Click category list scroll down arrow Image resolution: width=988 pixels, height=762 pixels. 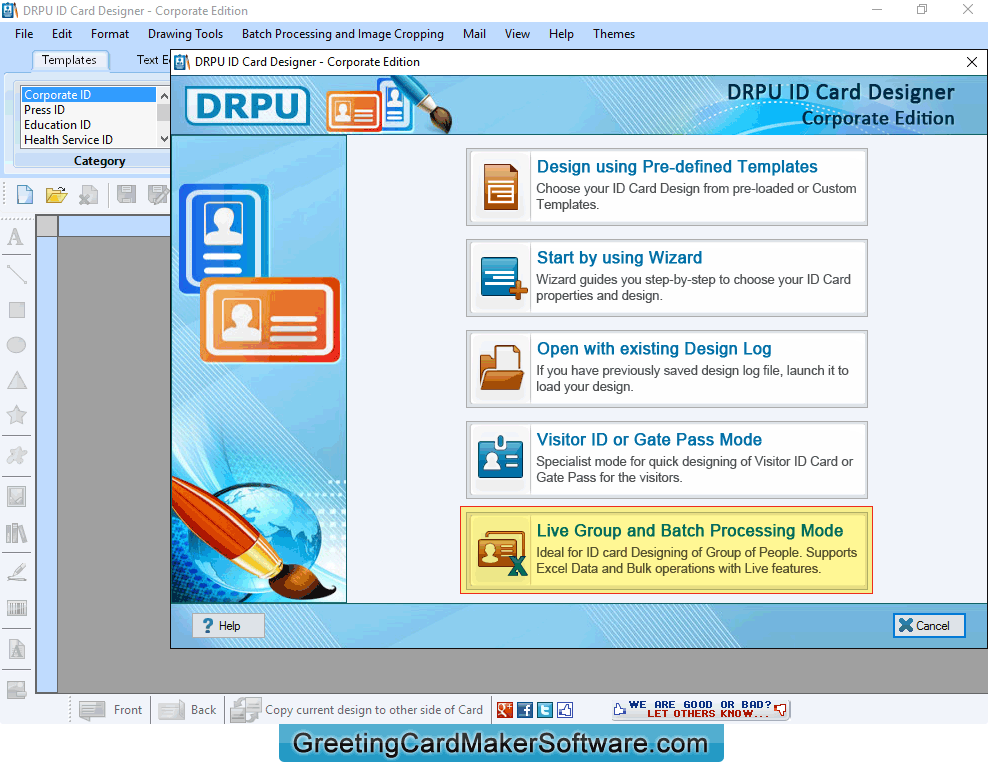click(164, 139)
